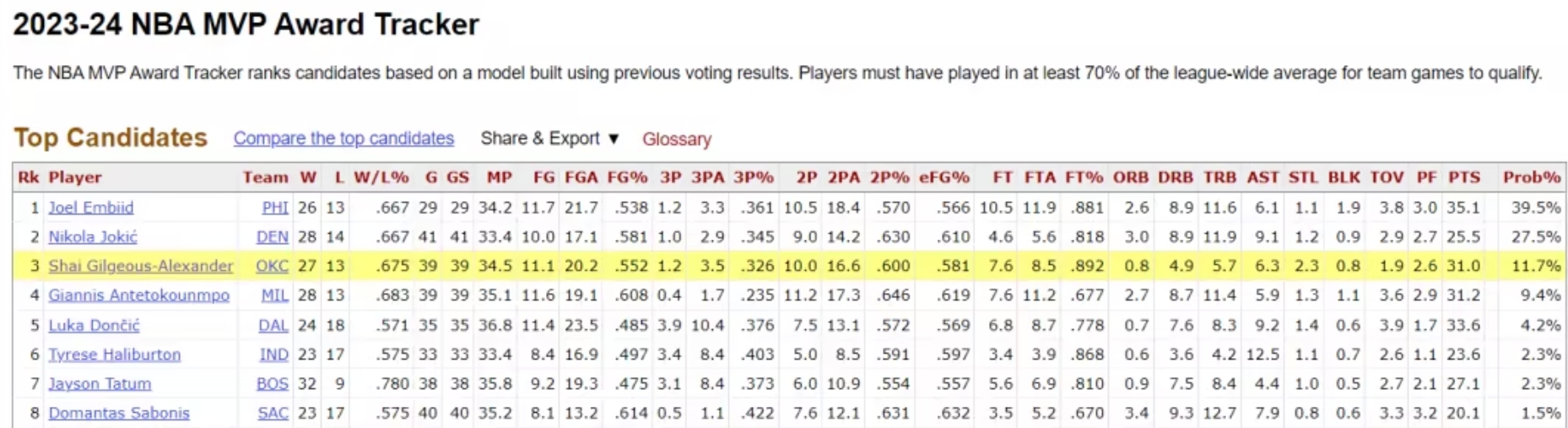Image resolution: width=1568 pixels, height=428 pixels.
Task: Open the Share & Export dropdown
Action: tap(549, 138)
